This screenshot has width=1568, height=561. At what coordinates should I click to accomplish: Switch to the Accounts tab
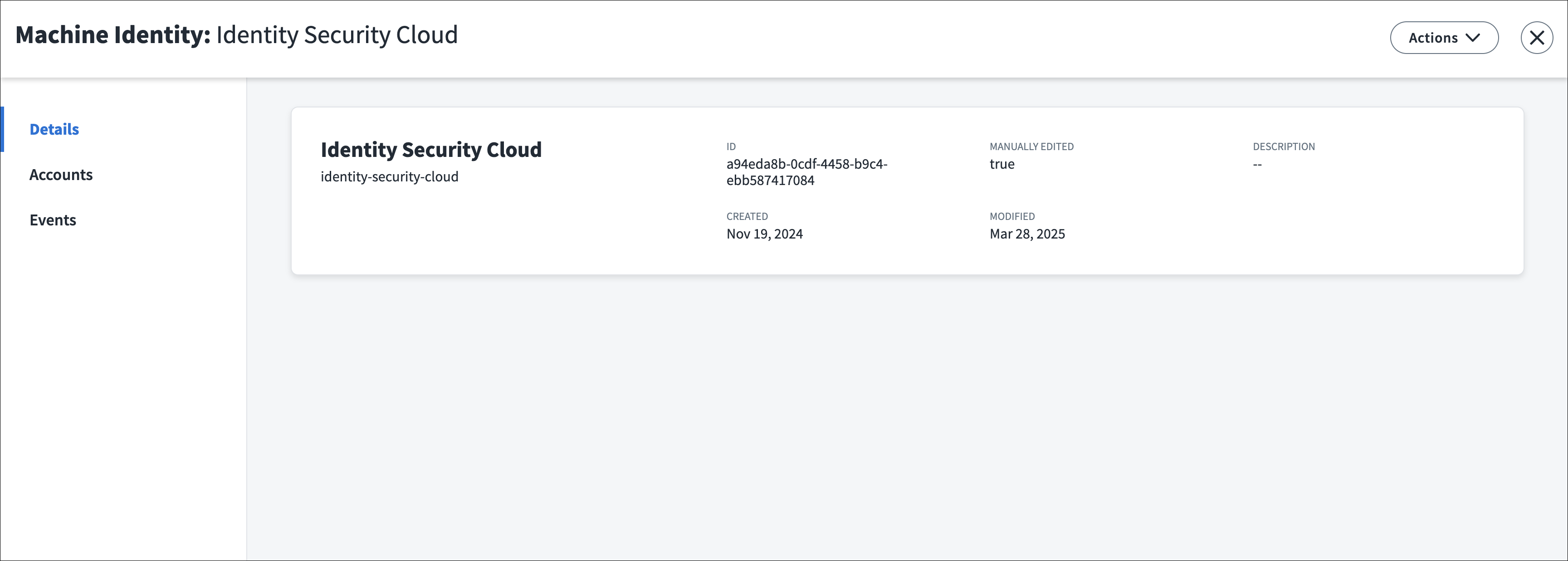(61, 175)
